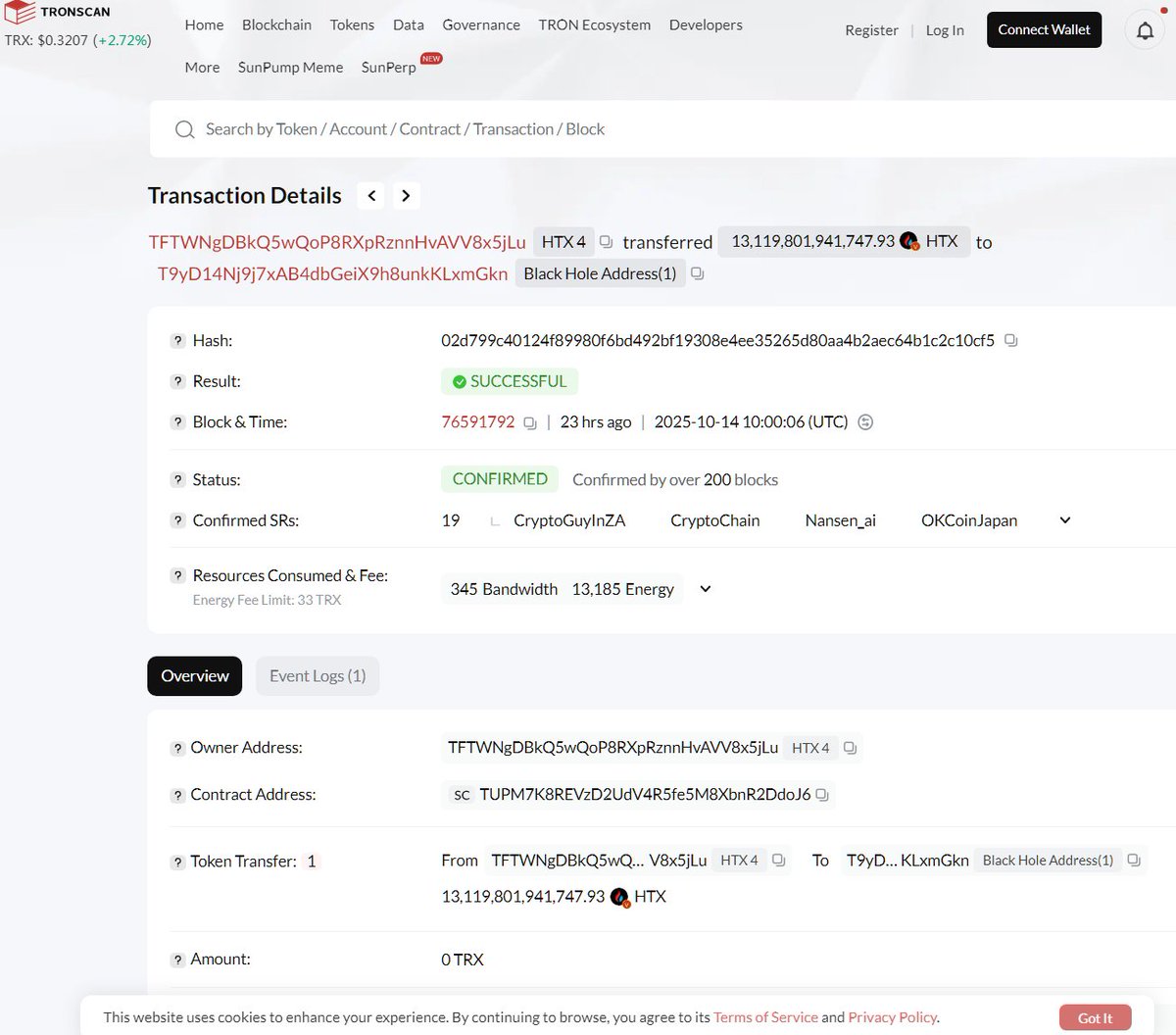
Task: Expand the Confirmed SRs list
Action: (1065, 520)
